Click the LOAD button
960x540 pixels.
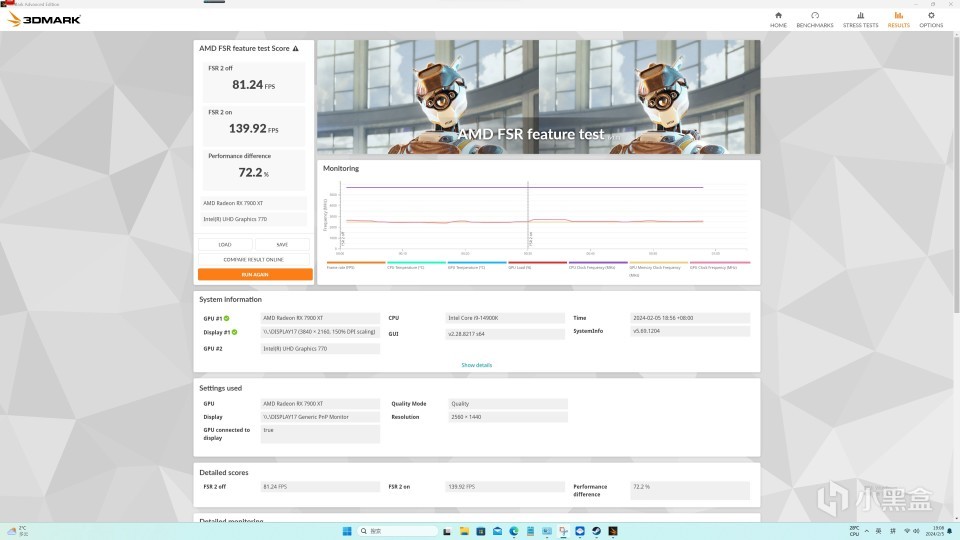225,244
